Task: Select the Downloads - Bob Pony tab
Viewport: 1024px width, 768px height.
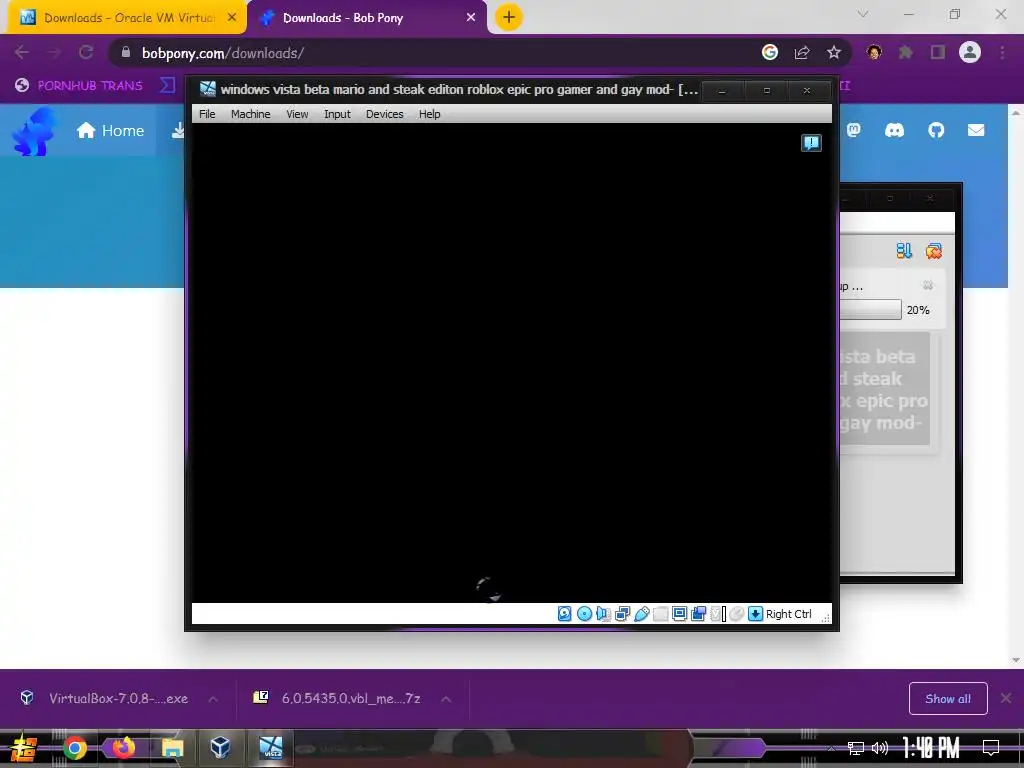Action: tap(366, 18)
